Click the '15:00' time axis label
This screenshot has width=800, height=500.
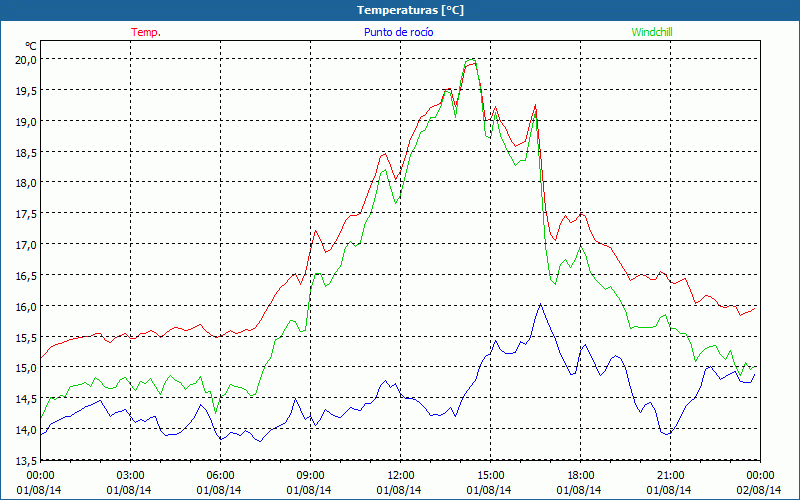pyautogui.click(x=490, y=476)
